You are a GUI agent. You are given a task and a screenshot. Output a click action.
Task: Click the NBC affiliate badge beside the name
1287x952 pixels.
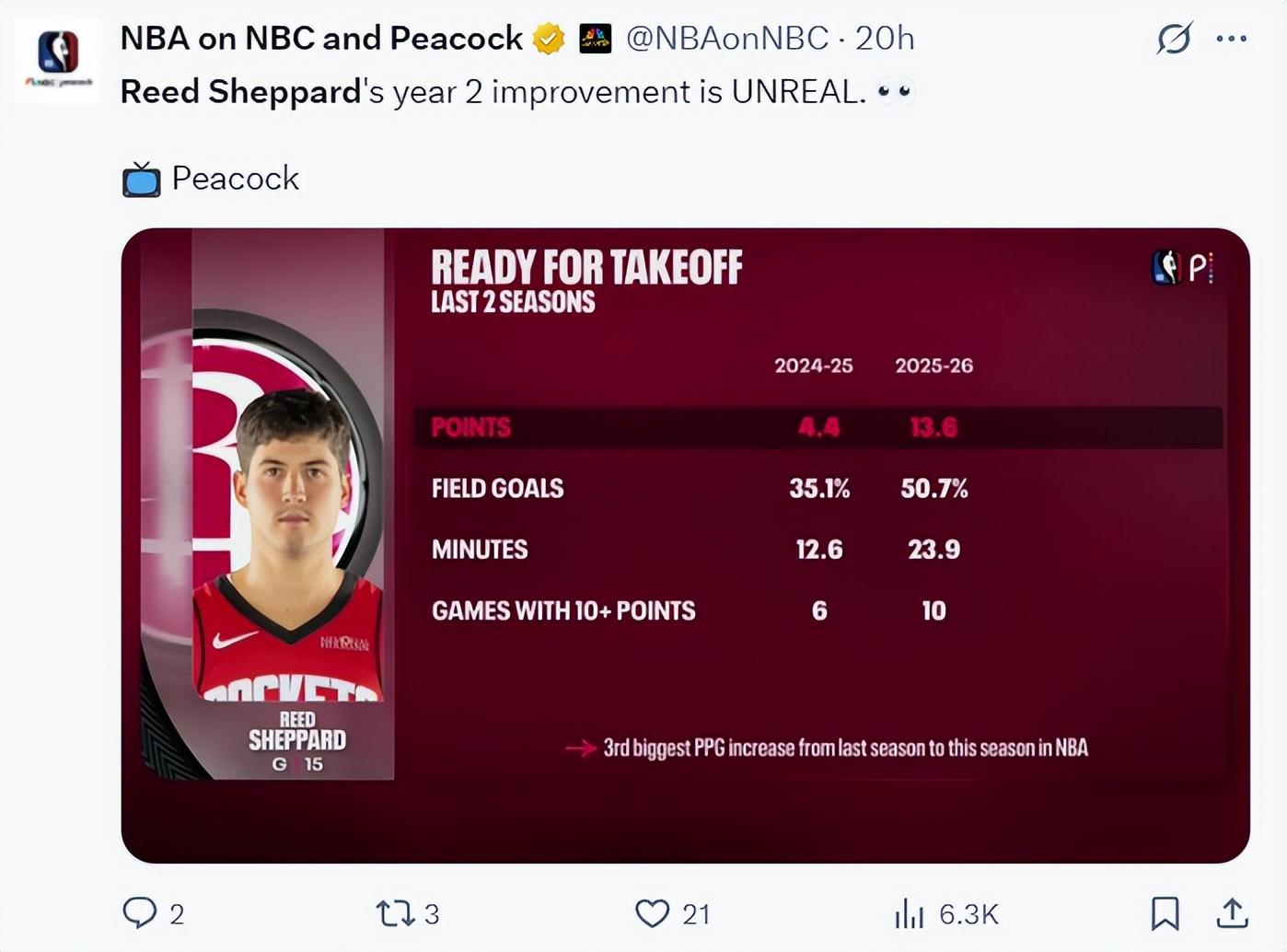pos(595,39)
